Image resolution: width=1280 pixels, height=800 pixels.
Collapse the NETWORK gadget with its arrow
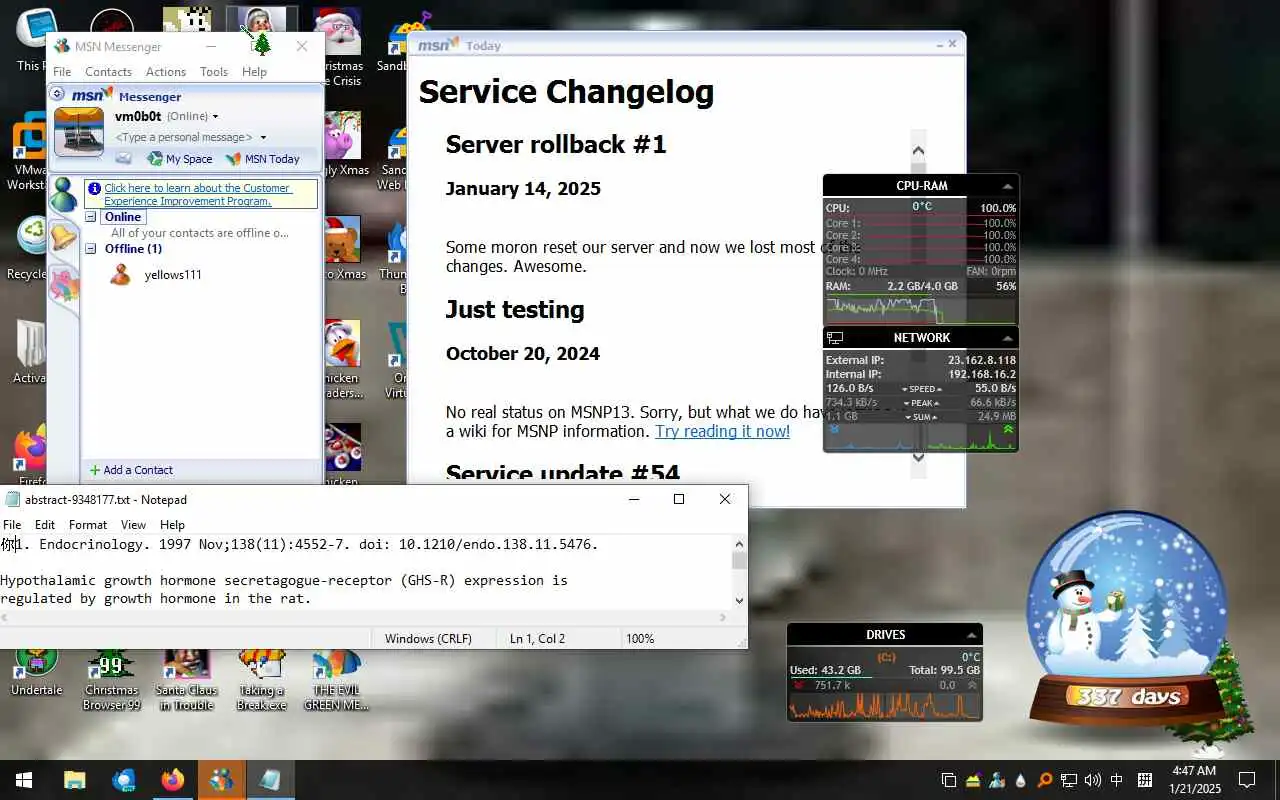point(1007,338)
